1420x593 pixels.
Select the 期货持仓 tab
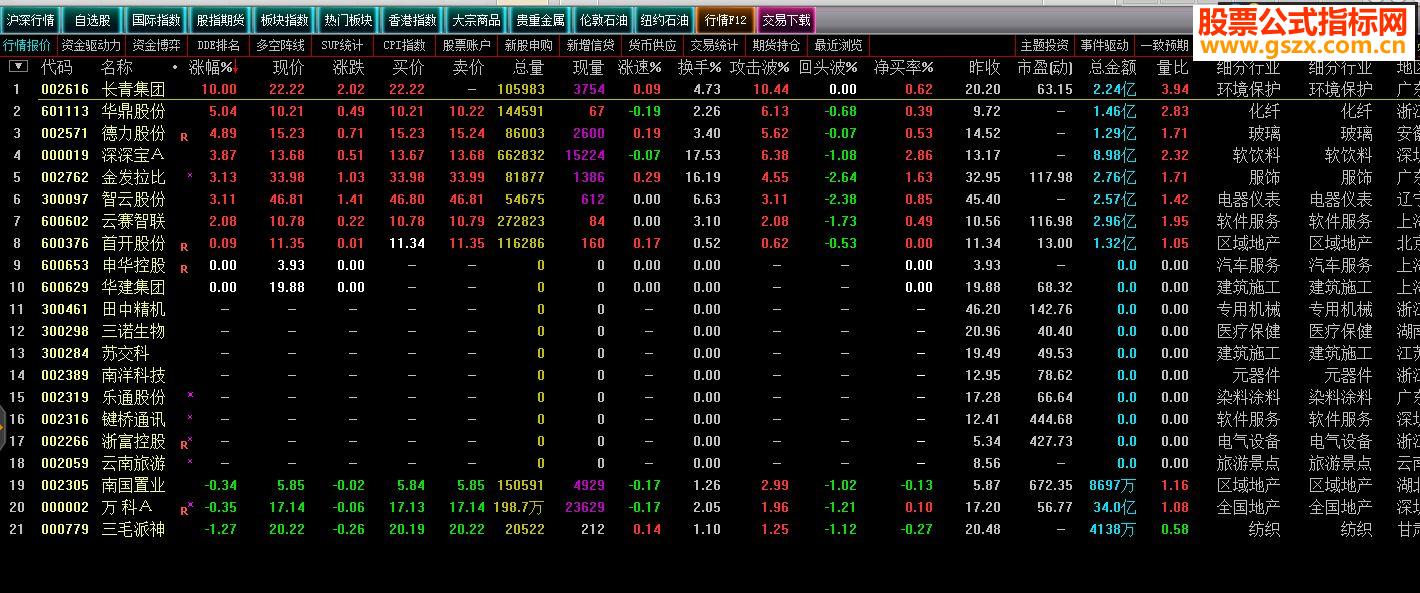tap(776, 45)
